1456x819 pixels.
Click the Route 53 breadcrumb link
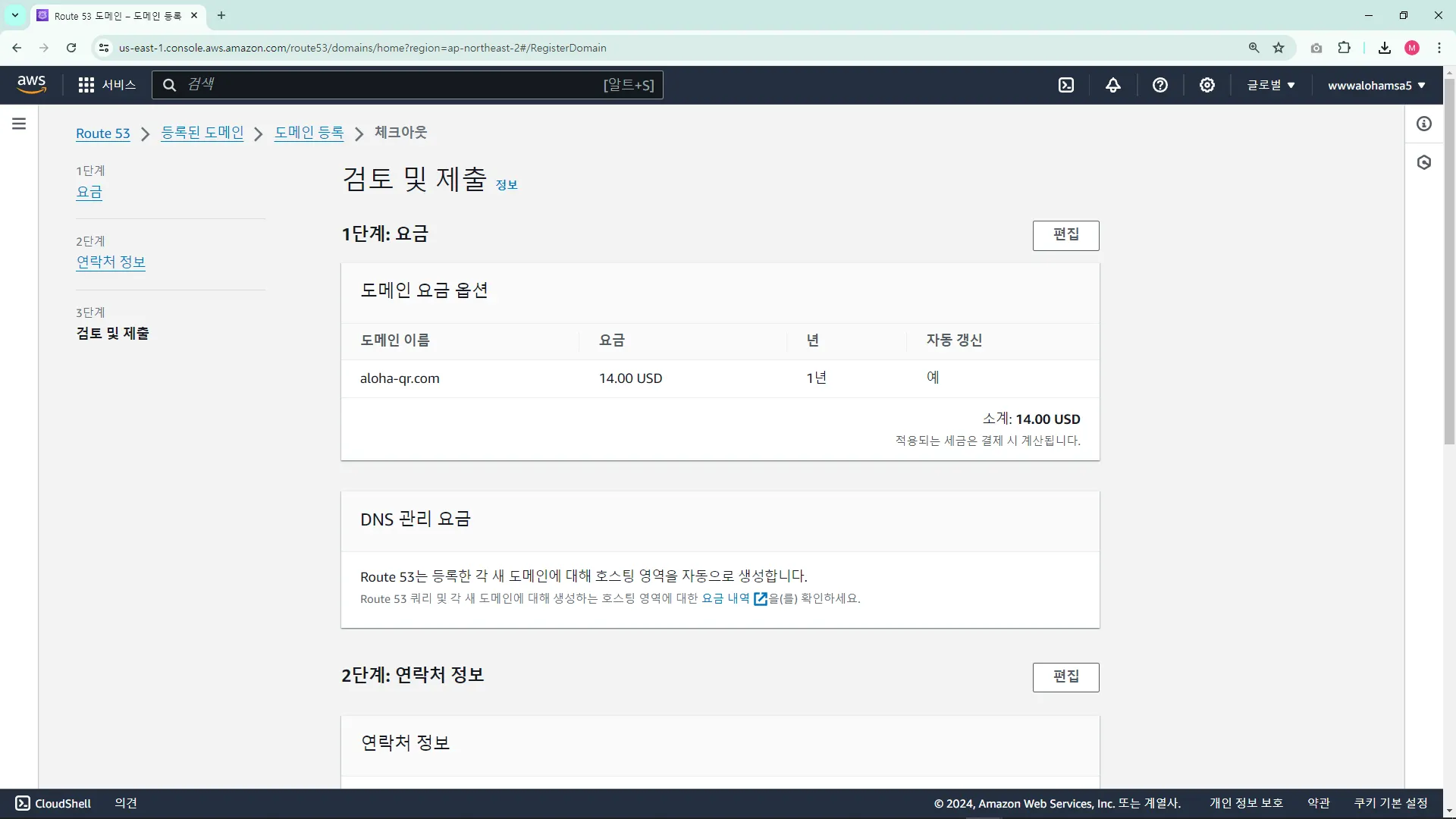click(x=103, y=133)
